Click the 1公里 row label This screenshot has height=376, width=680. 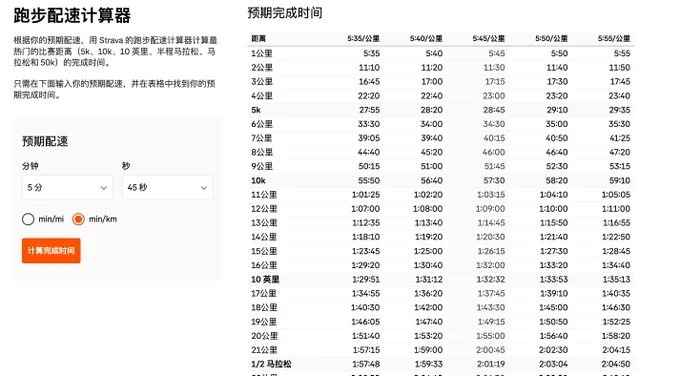tap(262, 53)
